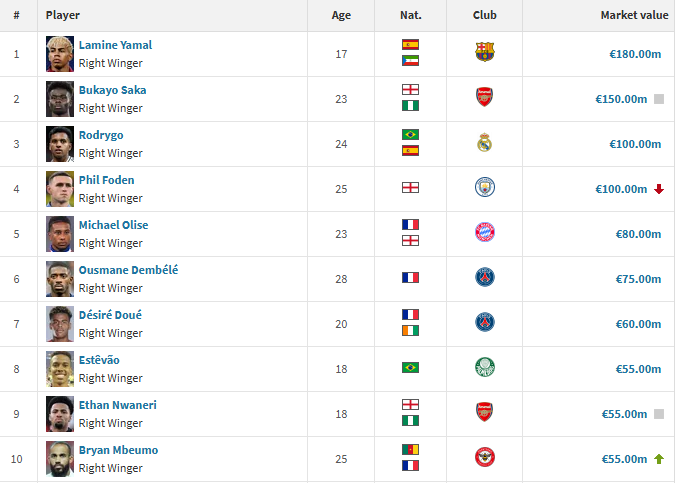The height and width of the screenshot is (483, 675).
Task: Open Michael Olise's player profile link
Action: click(x=114, y=225)
